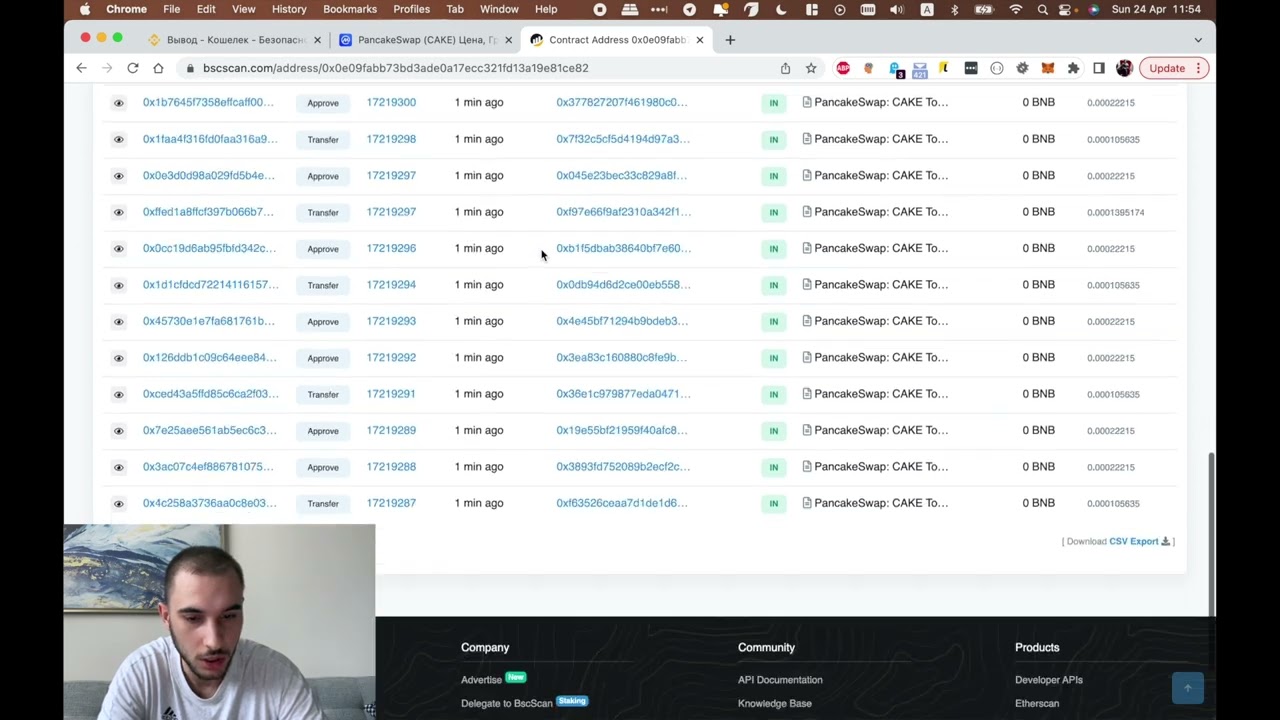Open the ghost extension with badge 3
The image size is (1280, 720).
click(895, 69)
